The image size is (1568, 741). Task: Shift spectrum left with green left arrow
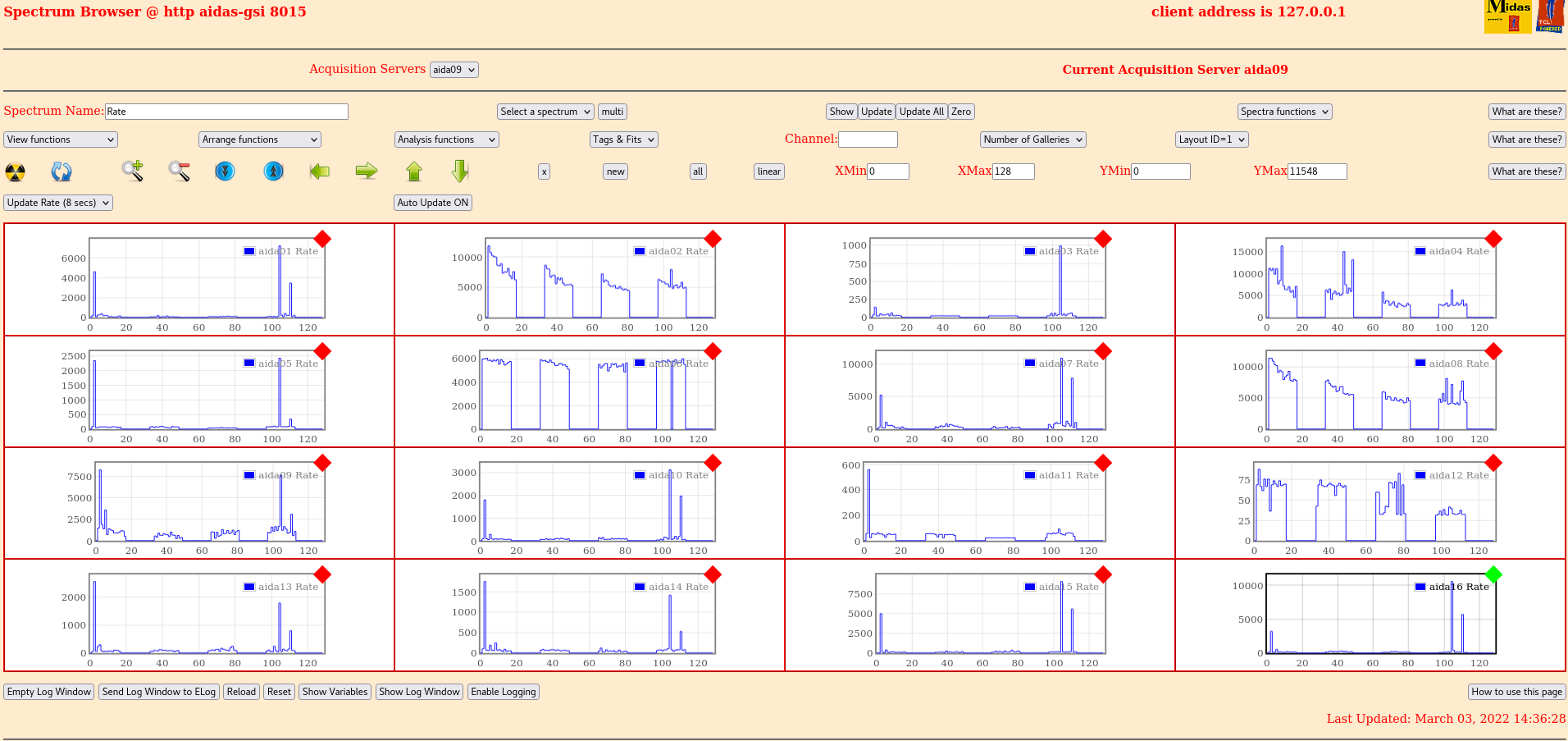[320, 171]
